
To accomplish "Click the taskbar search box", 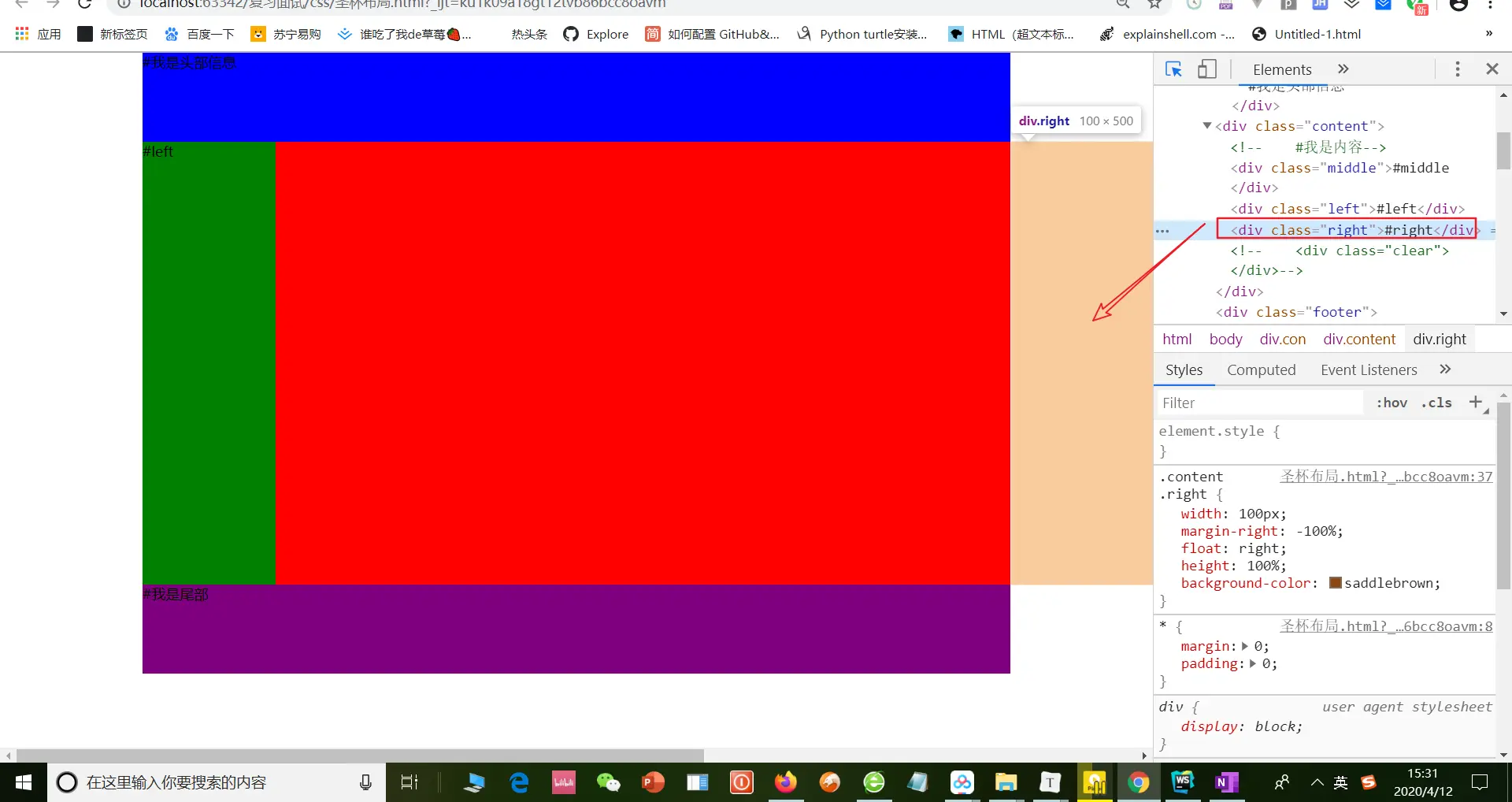I will tap(217, 782).
